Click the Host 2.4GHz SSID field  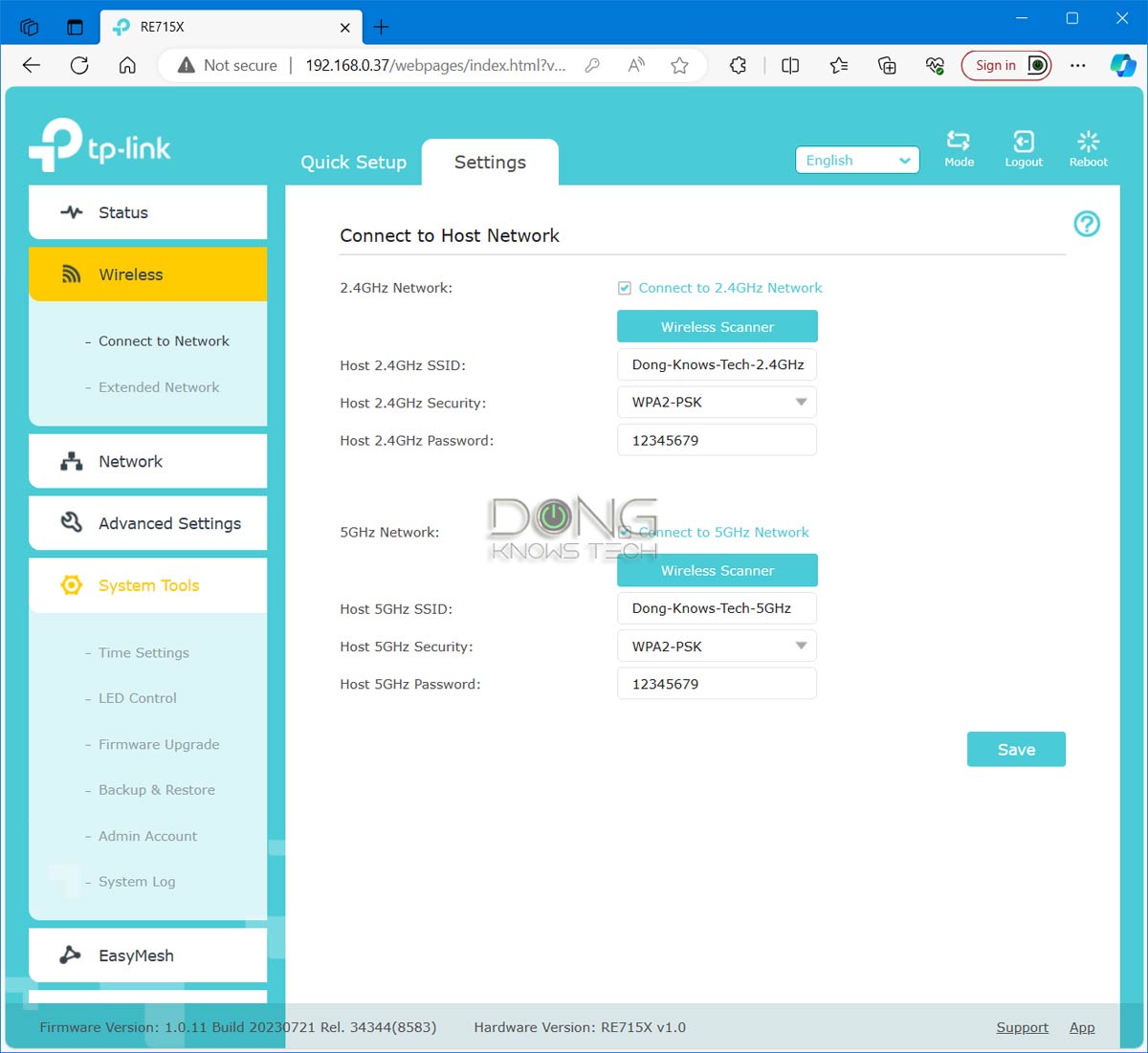[x=717, y=364]
